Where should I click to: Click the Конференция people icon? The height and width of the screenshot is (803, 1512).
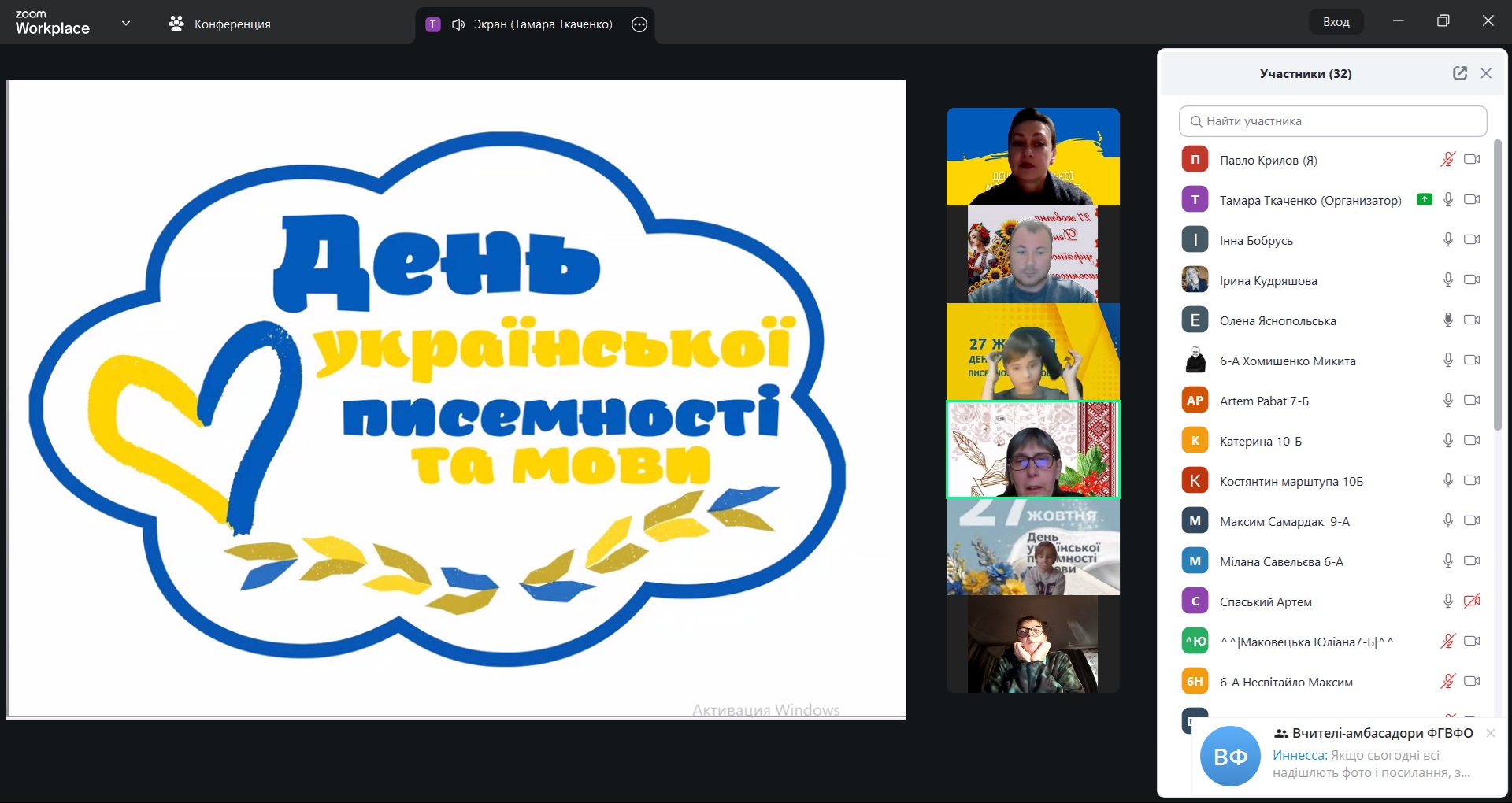coord(176,24)
